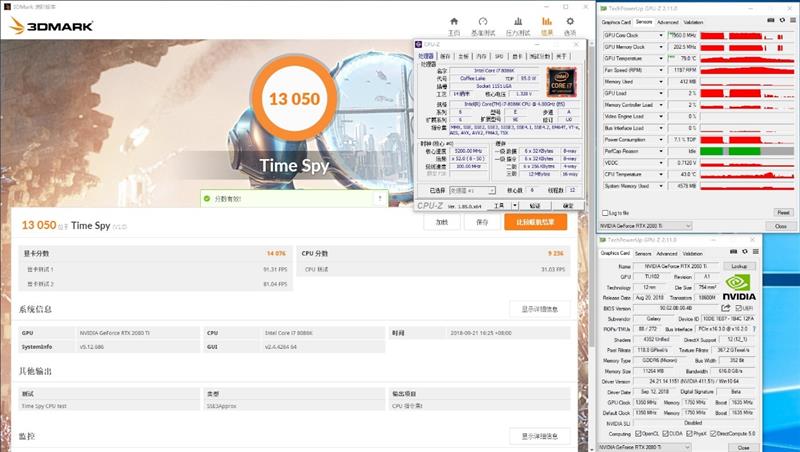Click the 加载 load button in 3DMark
The width and height of the screenshot is (800, 452).
pos(442,222)
